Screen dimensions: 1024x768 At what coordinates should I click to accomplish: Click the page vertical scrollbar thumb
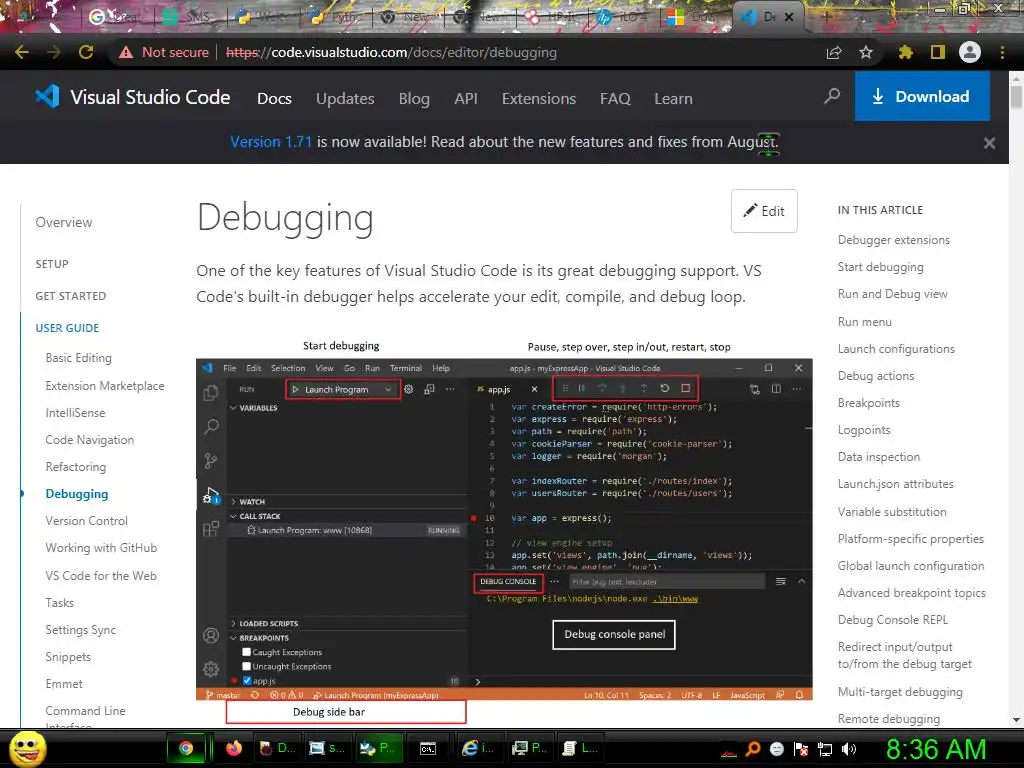[1016, 97]
